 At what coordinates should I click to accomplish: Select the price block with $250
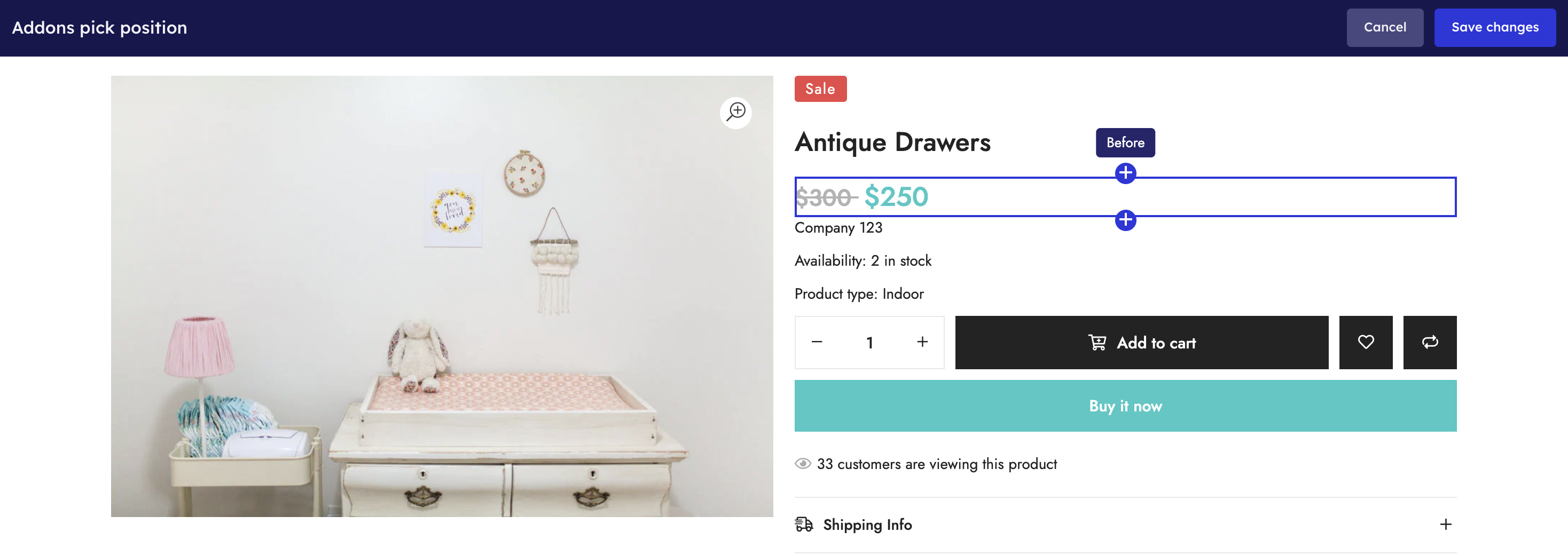point(896,197)
